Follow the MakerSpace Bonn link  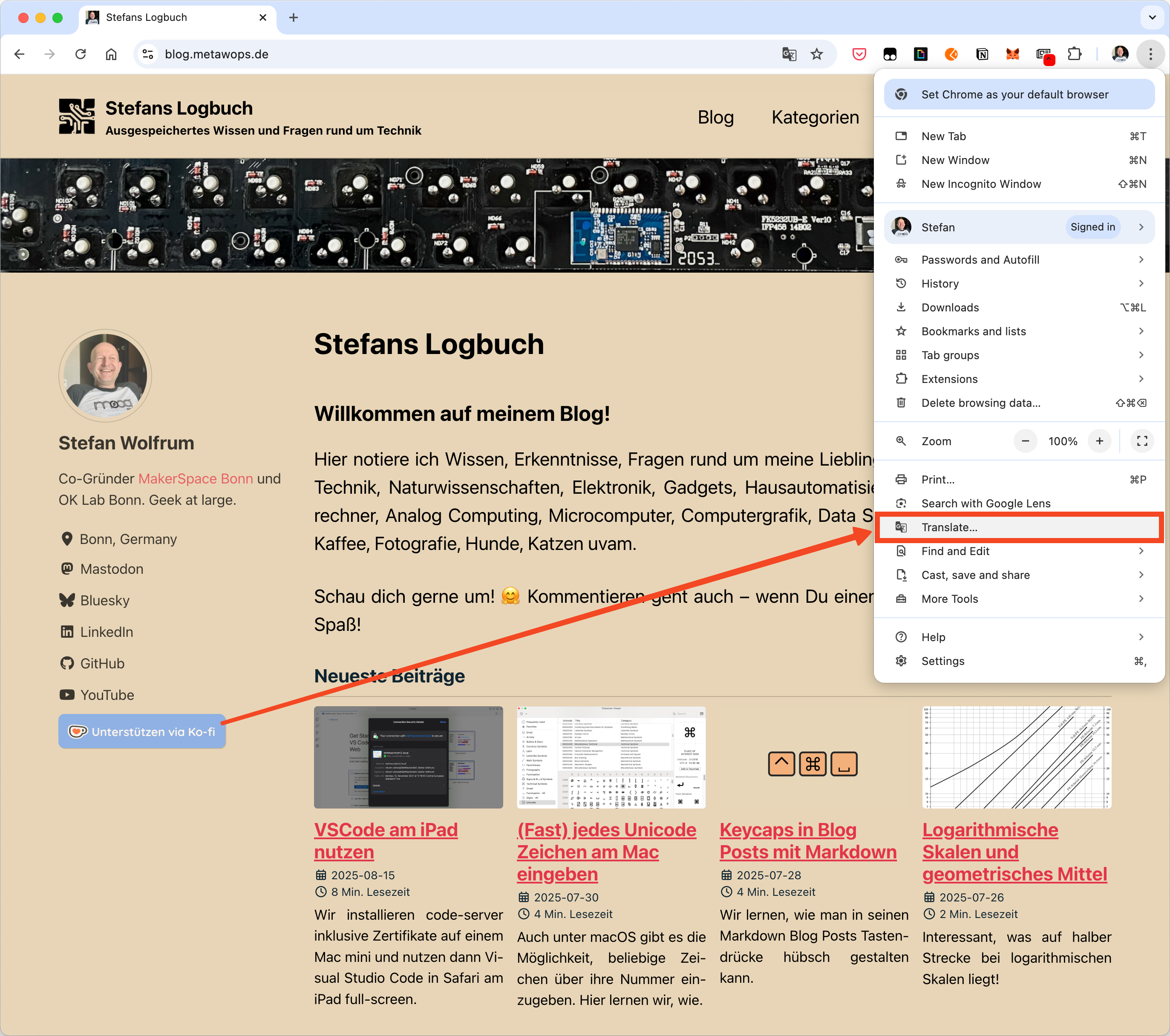[x=195, y=478]
